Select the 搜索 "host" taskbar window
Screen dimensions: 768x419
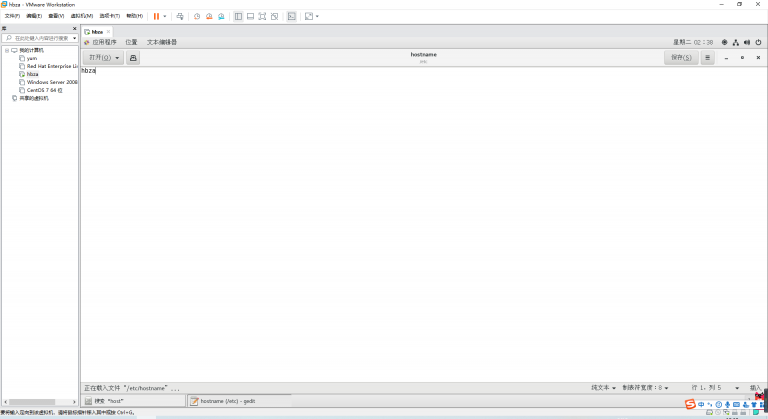coord(134,401)
